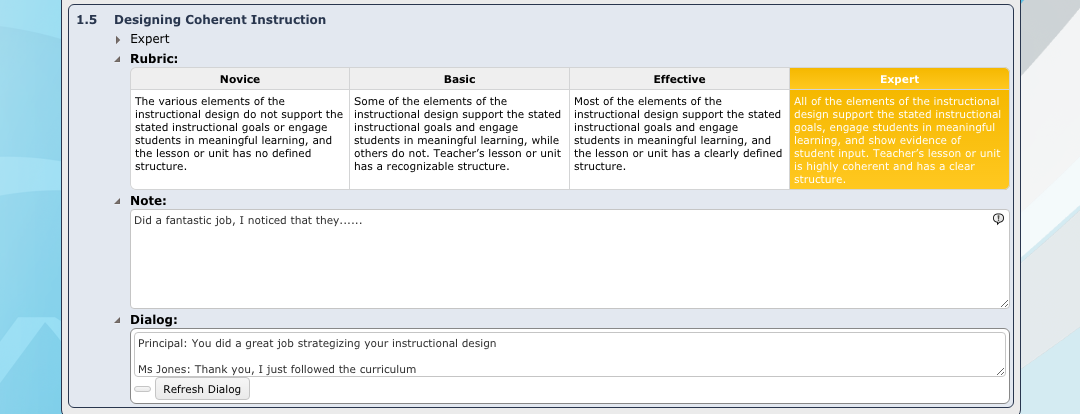
Task: Click the orange Expert rating description cell
Action: [899, 139]
